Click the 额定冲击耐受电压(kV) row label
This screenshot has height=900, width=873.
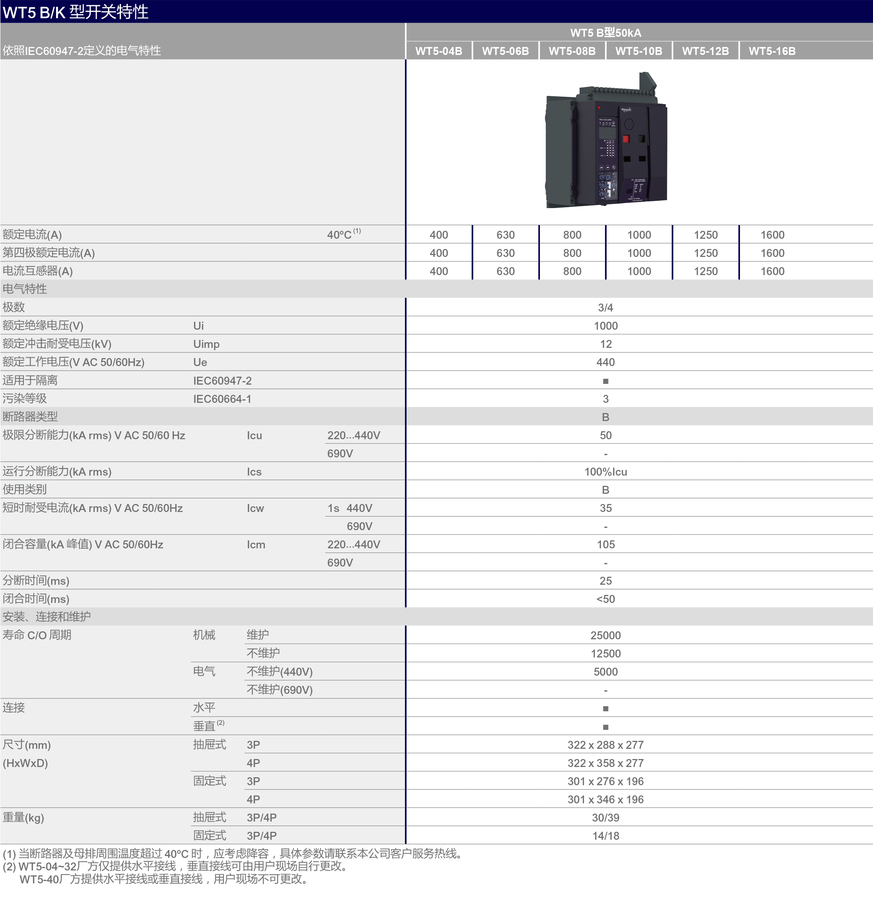56,344
